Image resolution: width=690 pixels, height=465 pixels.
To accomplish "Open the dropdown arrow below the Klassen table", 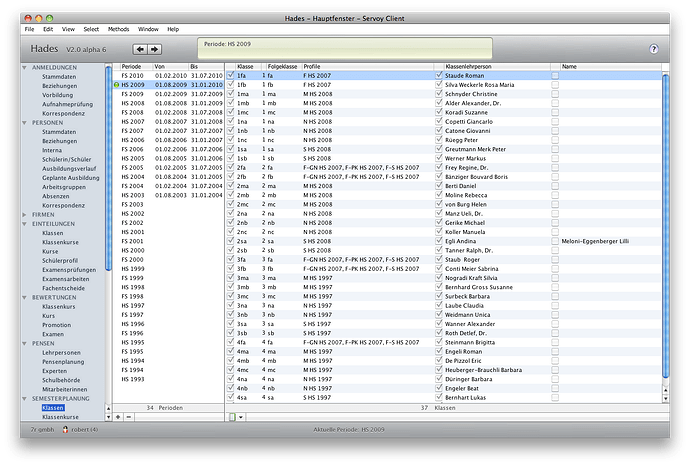I will 241,416.
